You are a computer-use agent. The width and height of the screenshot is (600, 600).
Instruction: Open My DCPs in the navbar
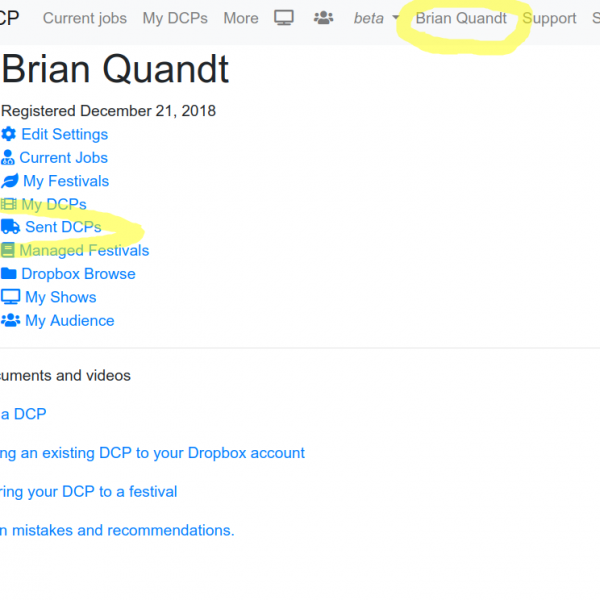click(175, 18)
